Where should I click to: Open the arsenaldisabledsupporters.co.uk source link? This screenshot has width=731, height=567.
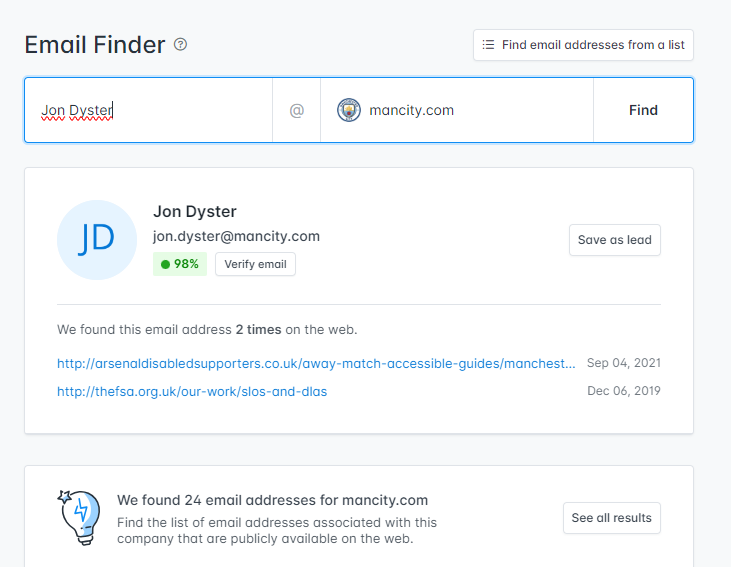[316, 363]
